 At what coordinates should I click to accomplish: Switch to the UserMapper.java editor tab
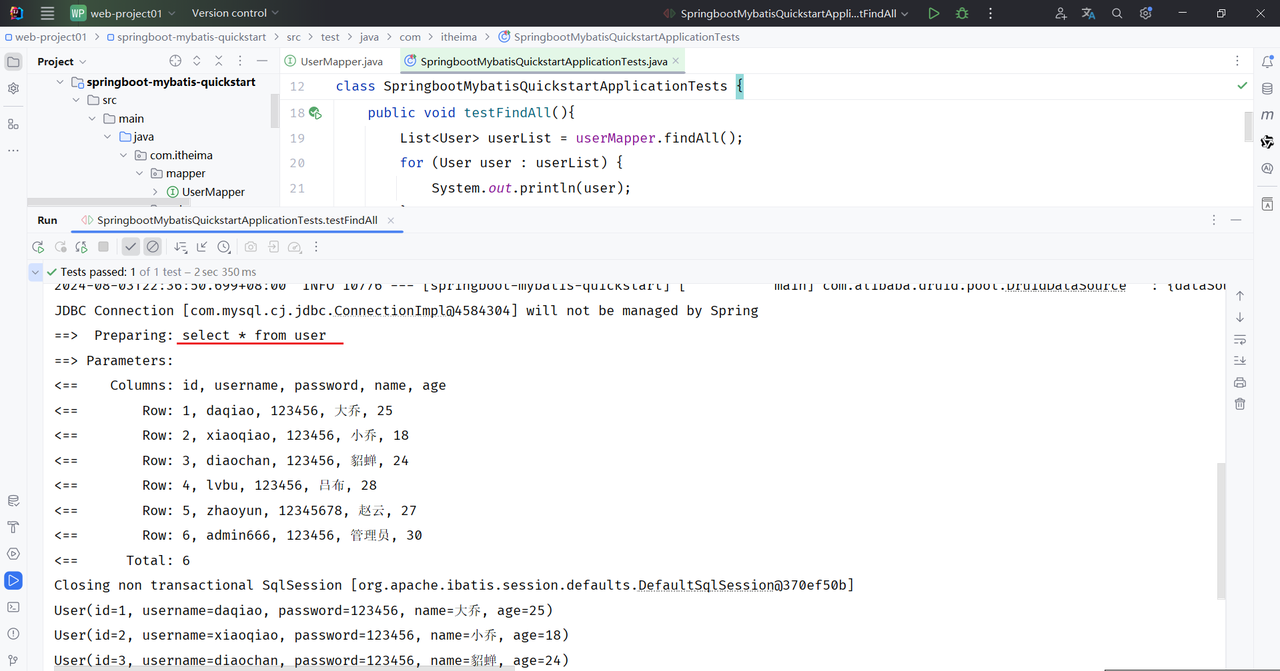(334, 62)
